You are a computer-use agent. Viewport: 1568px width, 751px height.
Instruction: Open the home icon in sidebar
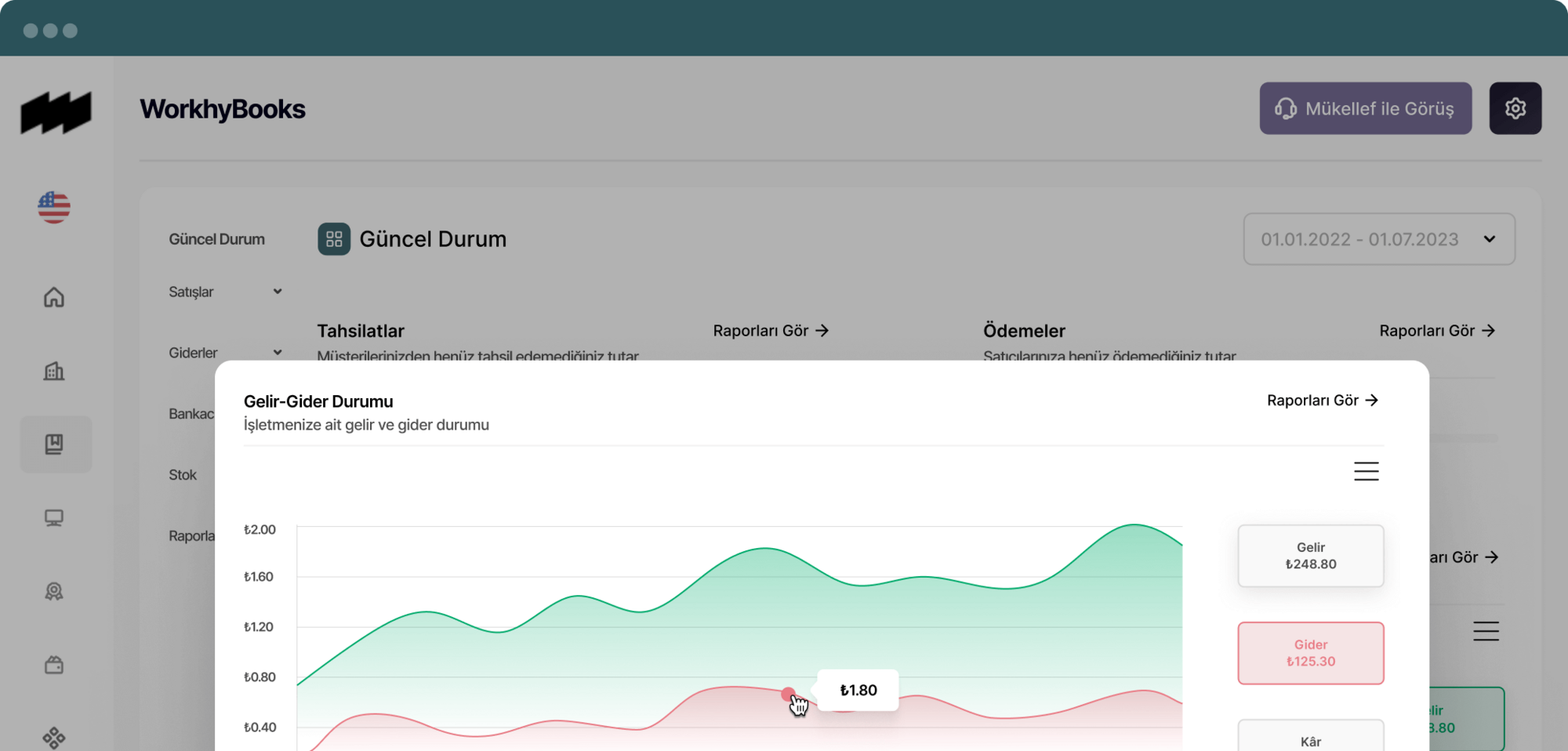pyautogui.click(x=54, y=297)
